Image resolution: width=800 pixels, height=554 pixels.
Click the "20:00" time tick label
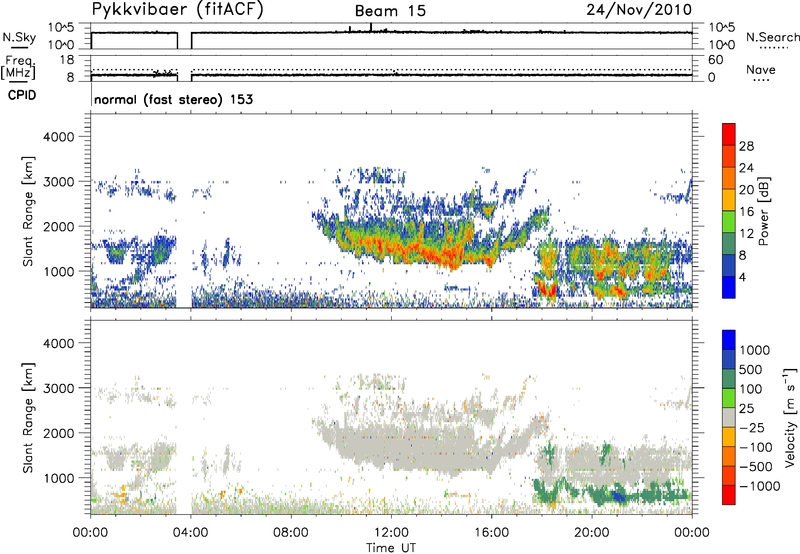[591, 533]
